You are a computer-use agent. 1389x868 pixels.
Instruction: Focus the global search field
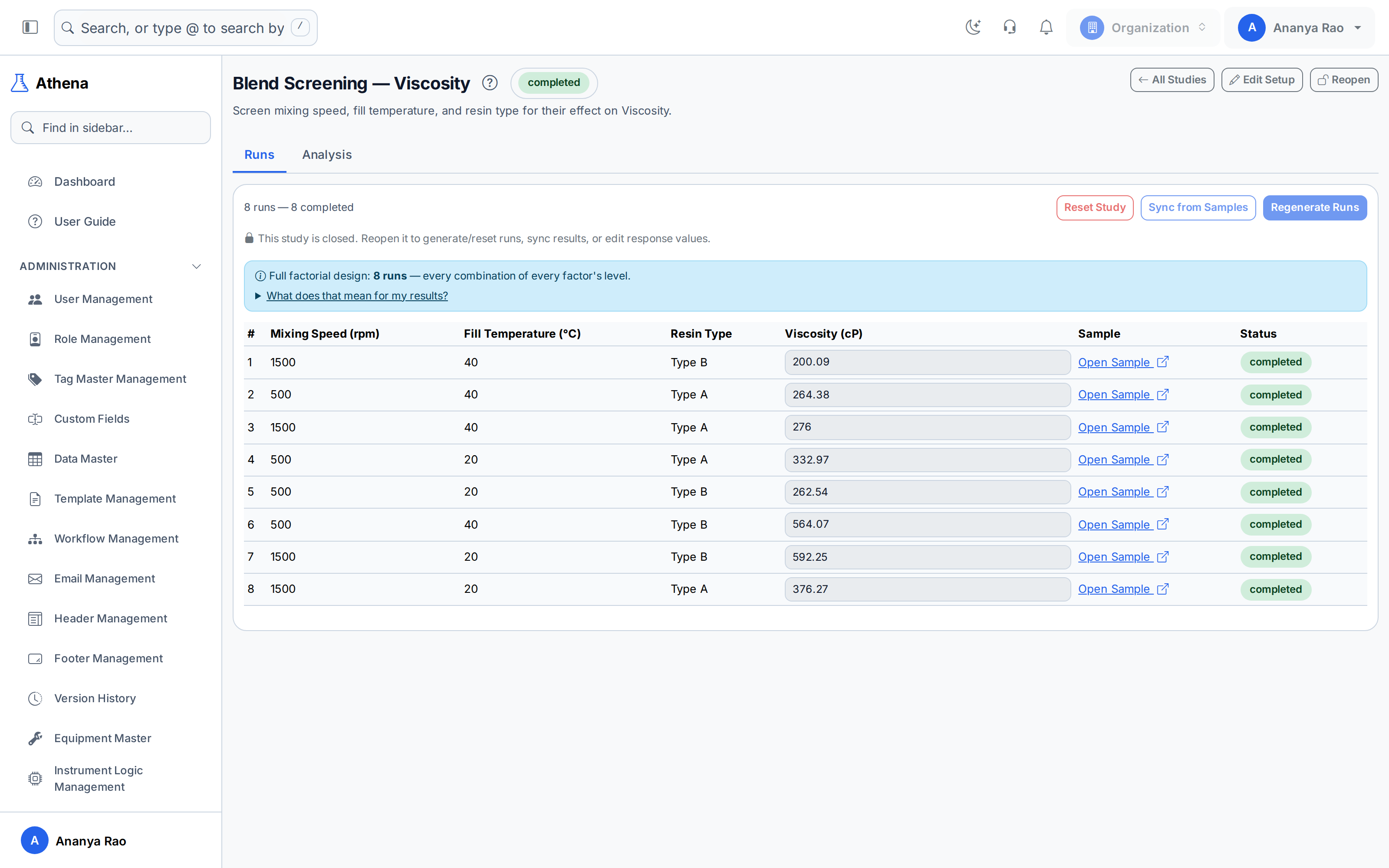coord(185,27)
